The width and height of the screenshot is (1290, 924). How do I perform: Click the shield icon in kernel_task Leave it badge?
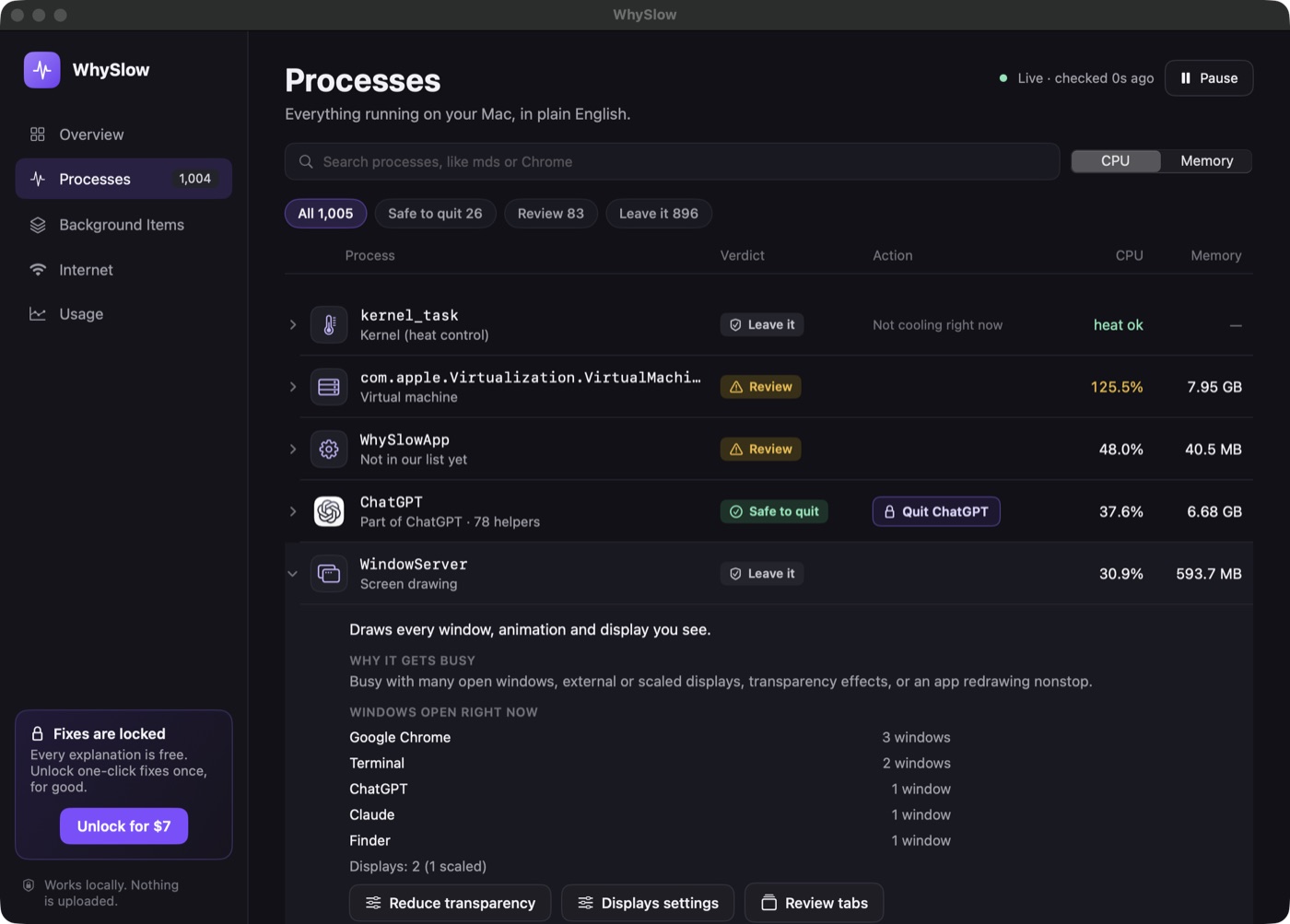point(735,324)
